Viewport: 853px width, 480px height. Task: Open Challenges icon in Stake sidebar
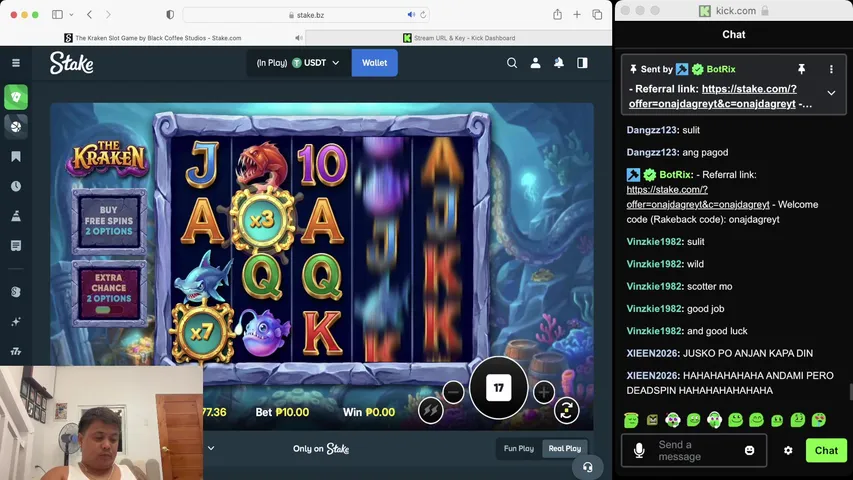pos(16,216)
